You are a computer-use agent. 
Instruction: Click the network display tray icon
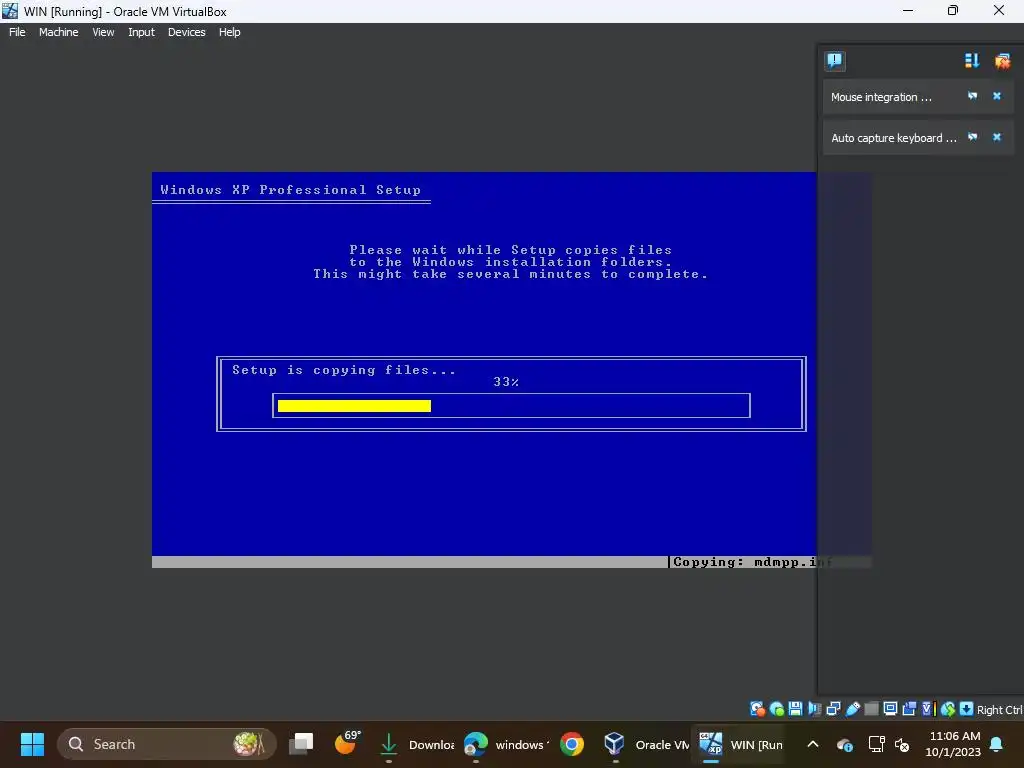click(876, 744)
